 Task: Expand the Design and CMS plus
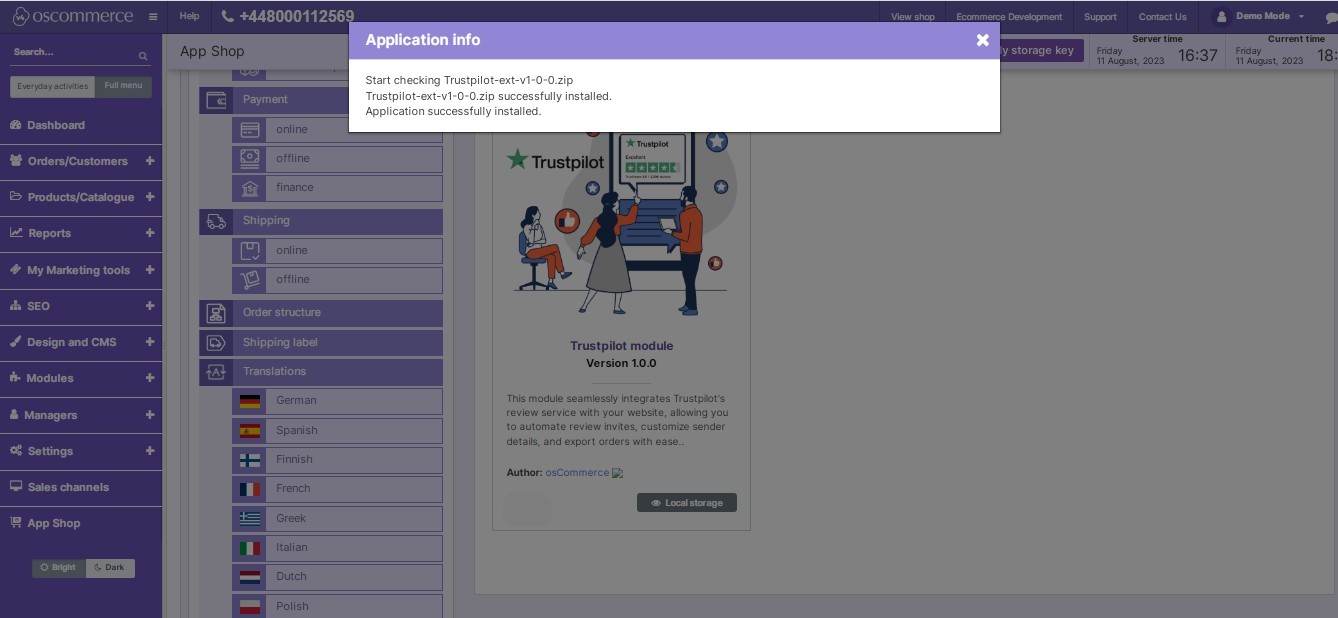coord(150,342)
